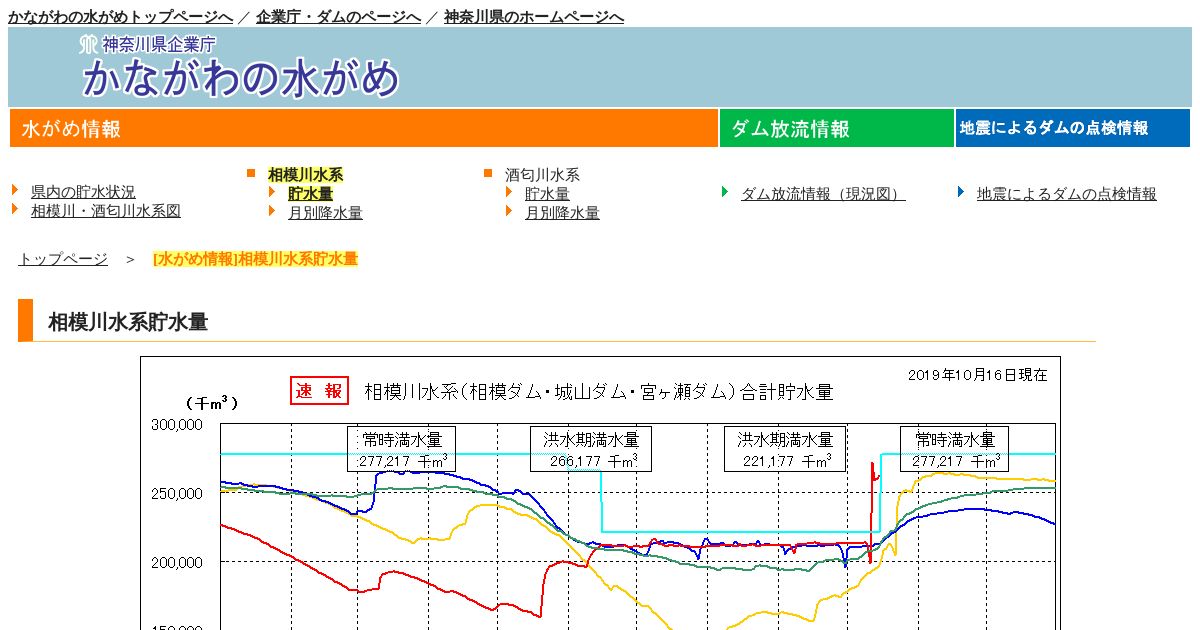
Task: Click orange square bullet beside 酒匂川水系
Action: point(488,174)
